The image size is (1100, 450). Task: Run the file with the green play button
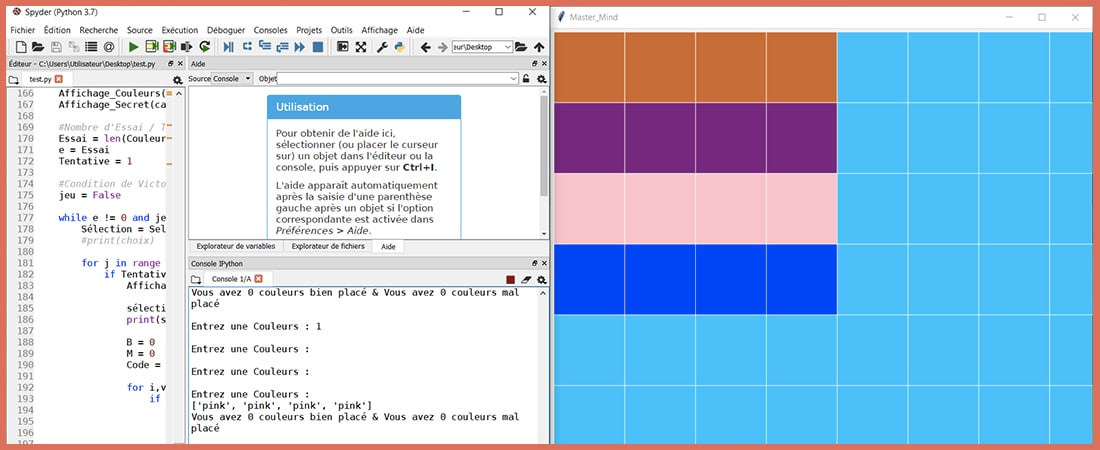click(134, 47)
